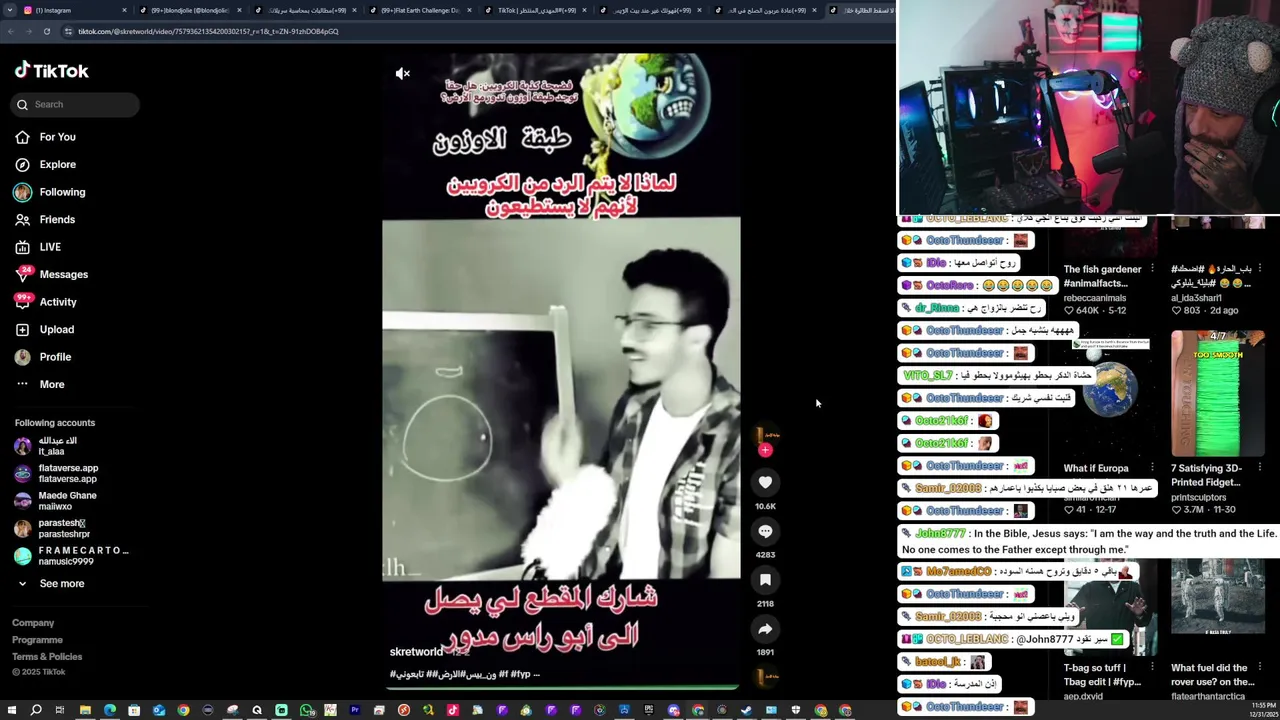The width and height of the screenshot is (1280, 720).
Task: Click the skretworld username
Action: 416,652
